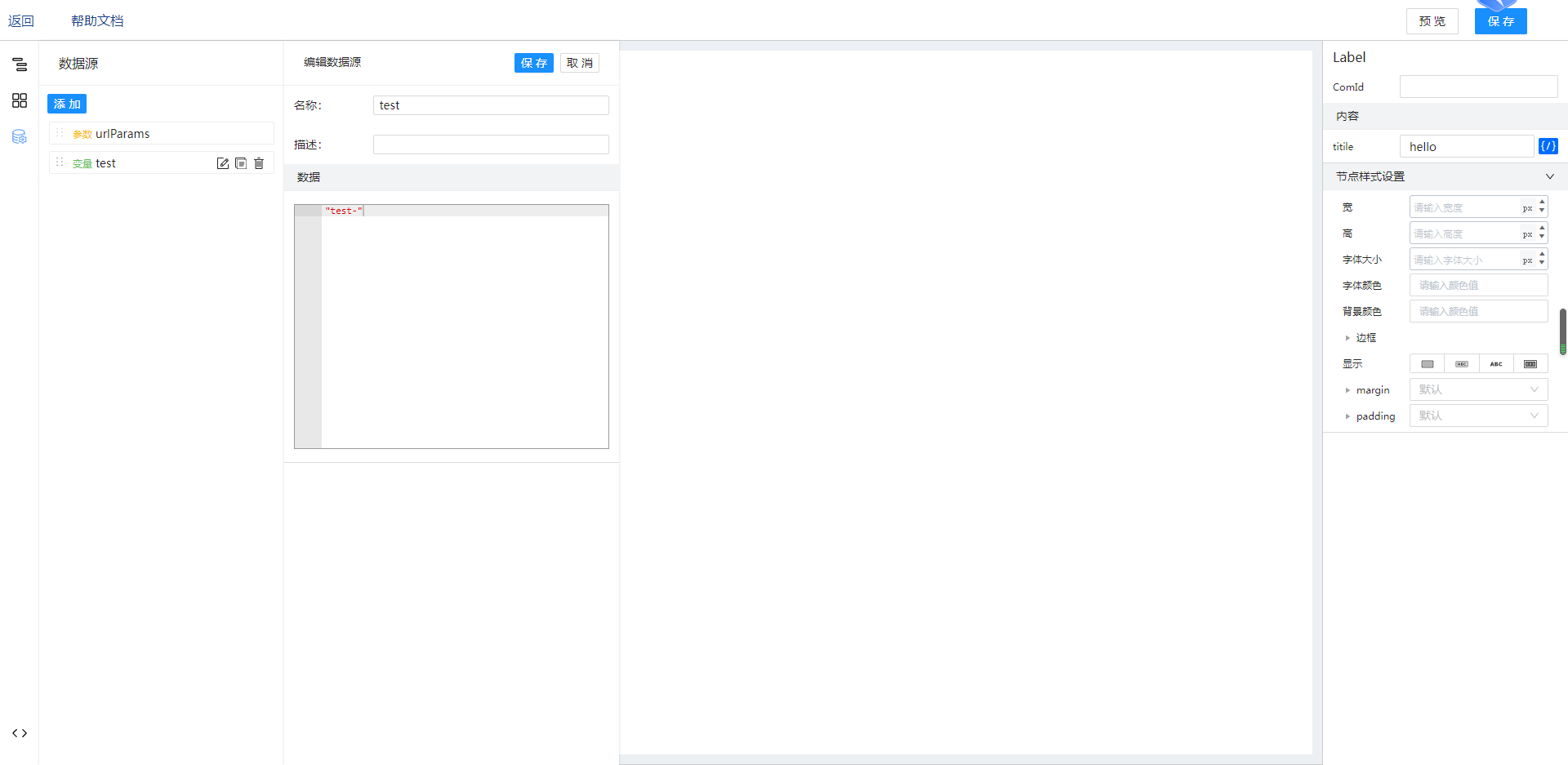Open the margin 默认 dropdown
Screen dimensions: 1568x765
(x=1478, y=389)
